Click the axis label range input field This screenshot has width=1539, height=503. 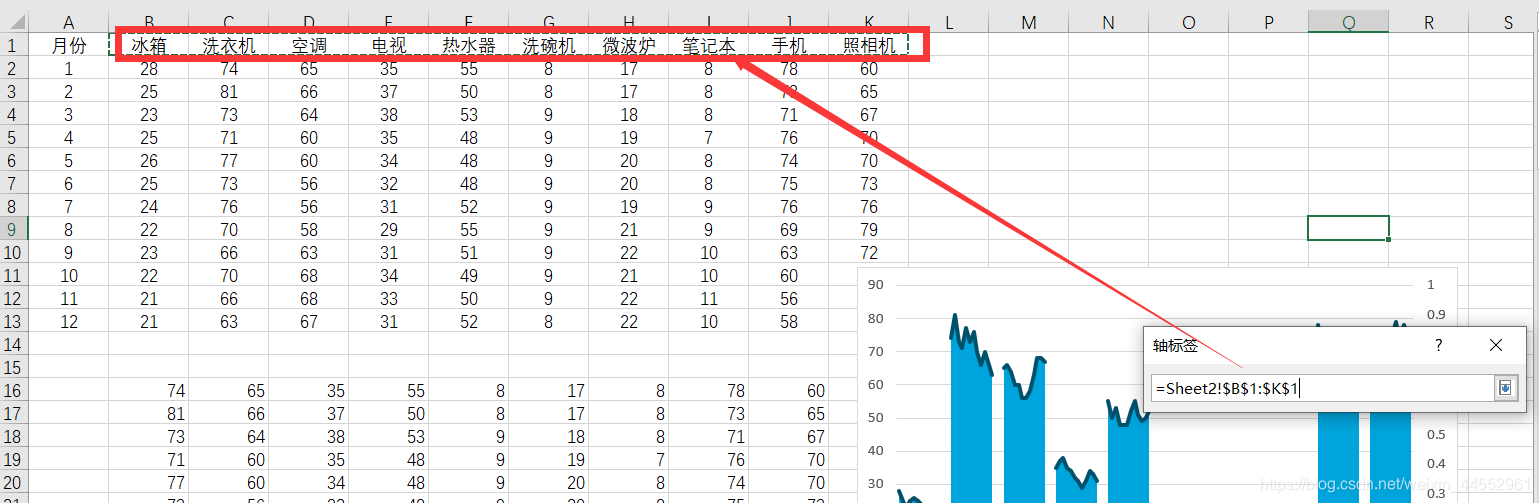pos(1323,388)
